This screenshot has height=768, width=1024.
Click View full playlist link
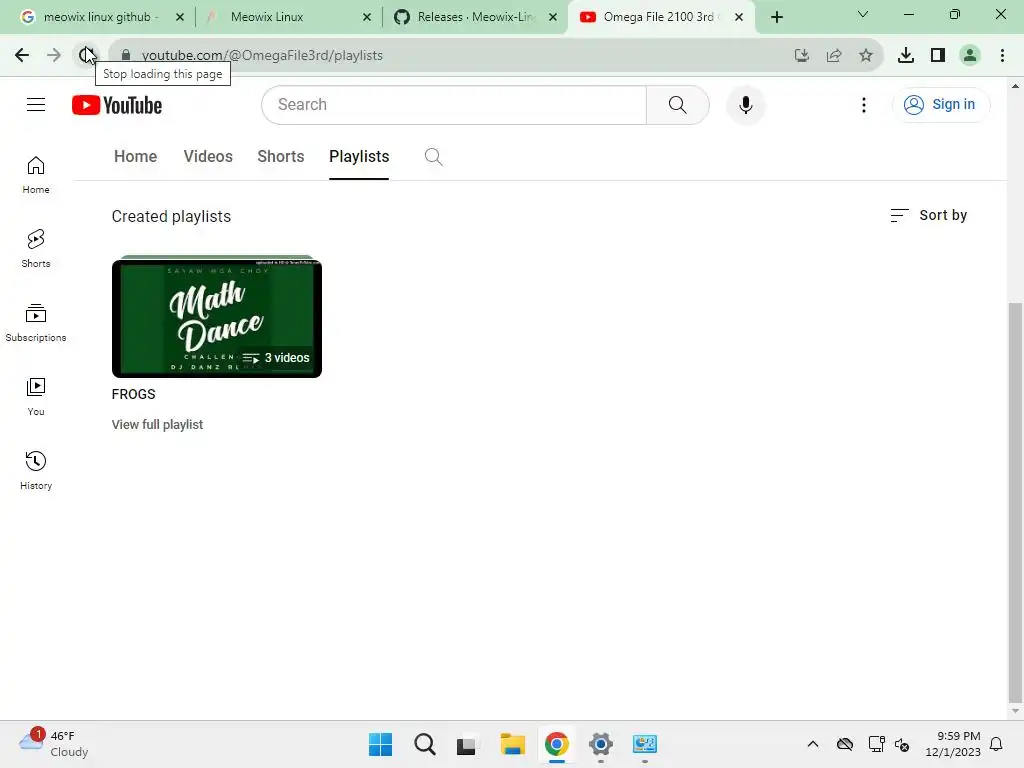(x=157, y=424)
